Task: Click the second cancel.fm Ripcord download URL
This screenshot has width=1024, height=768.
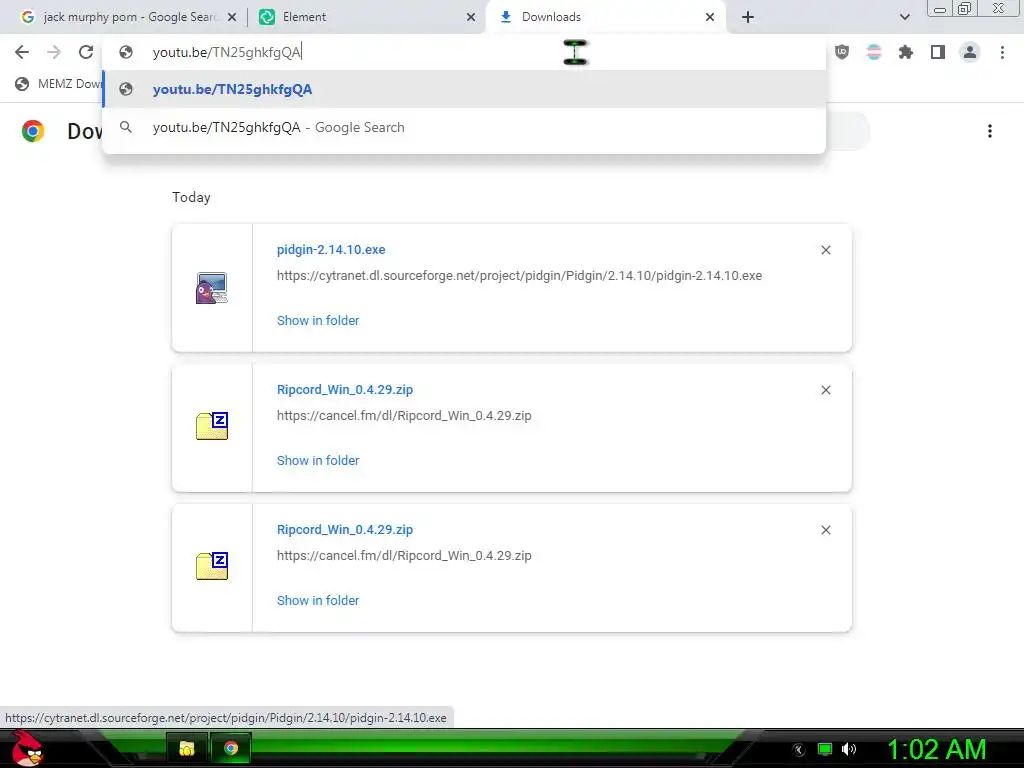Action: point(404,556)
